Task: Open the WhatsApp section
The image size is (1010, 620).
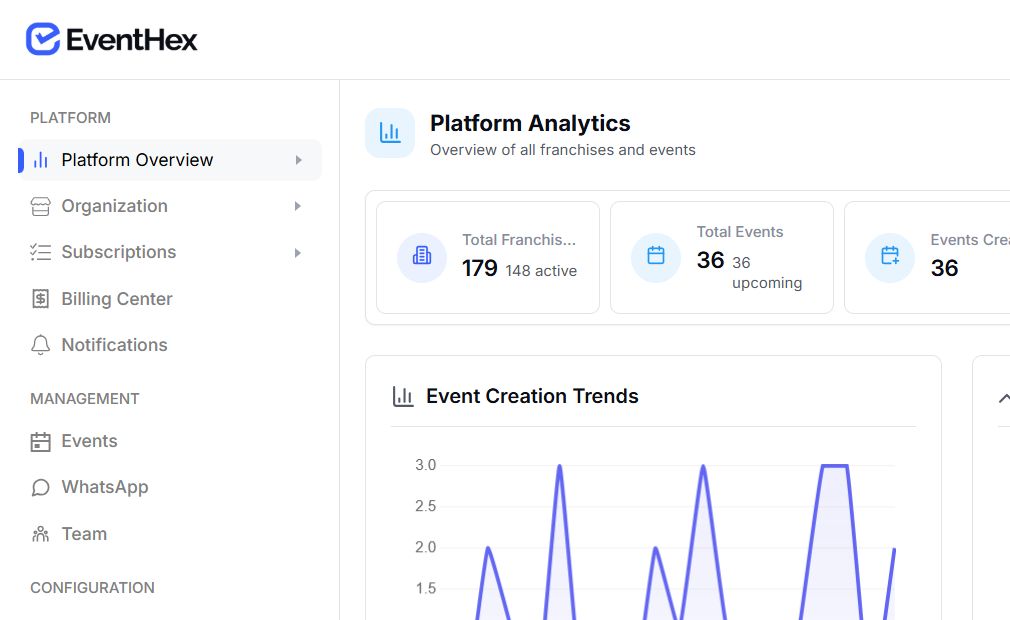Action: (x=169, y=487)
